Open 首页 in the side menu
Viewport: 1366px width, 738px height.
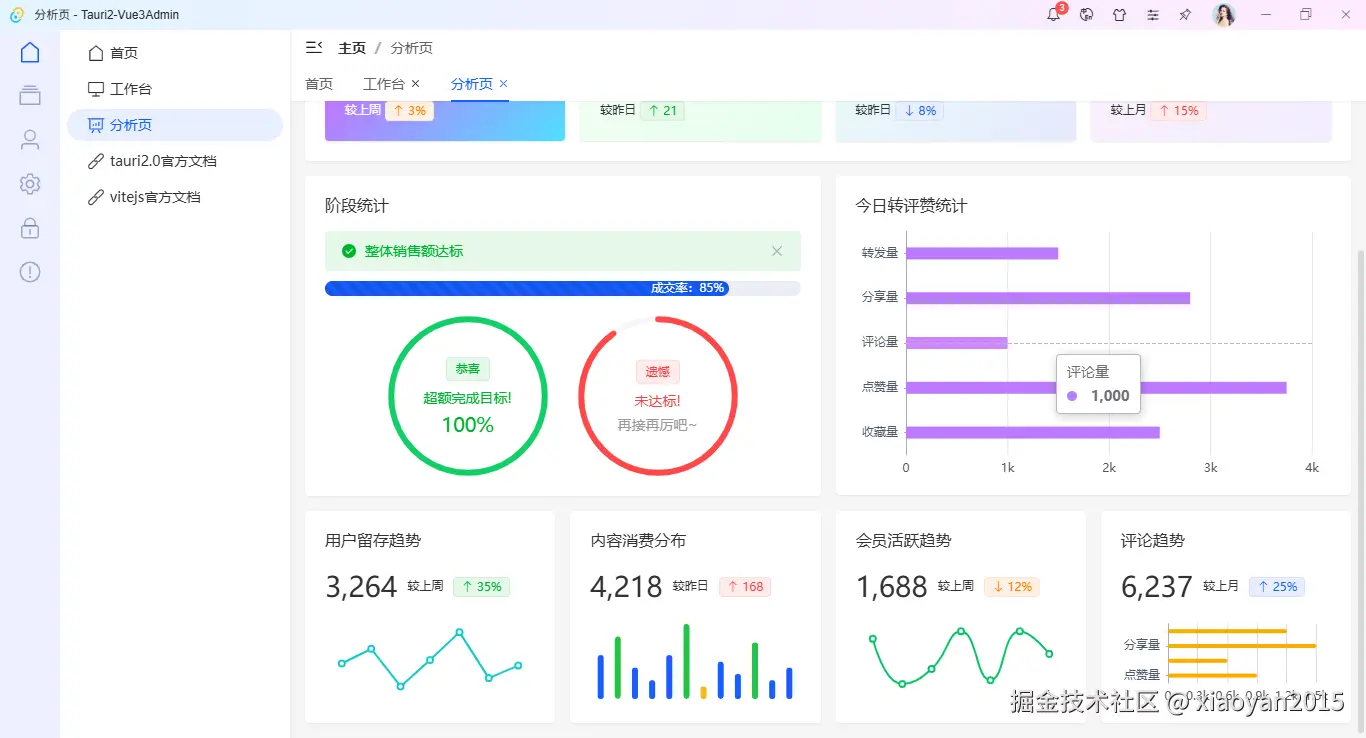(175, 53)
